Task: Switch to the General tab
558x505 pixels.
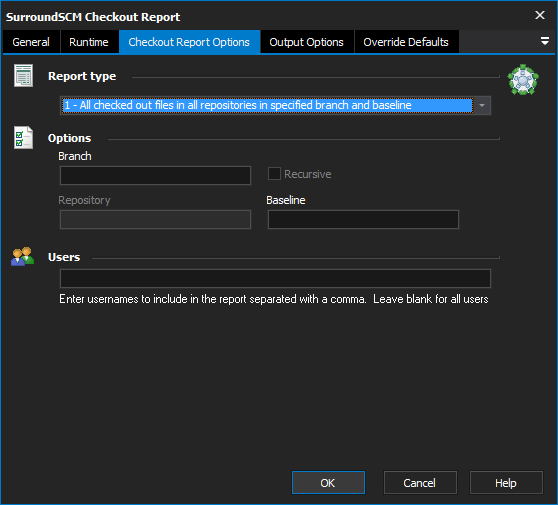Action: [x=31, y=42]
